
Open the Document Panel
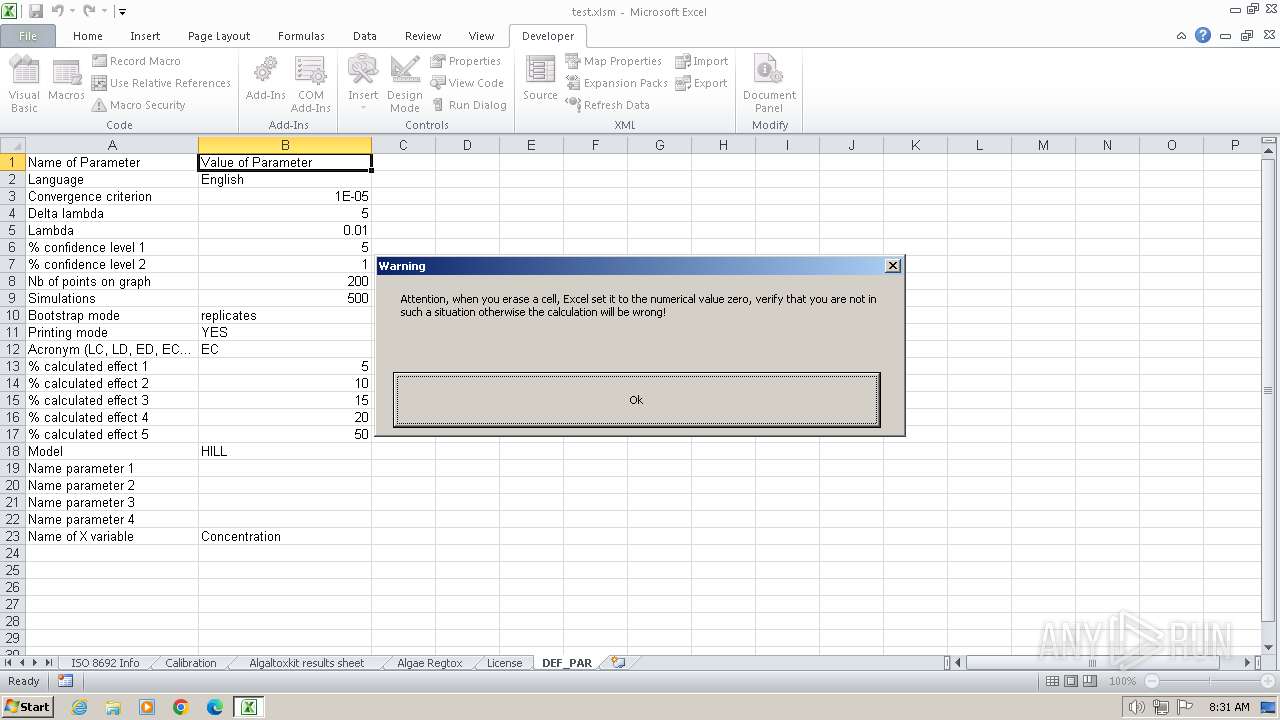click(x=769, y=84)
